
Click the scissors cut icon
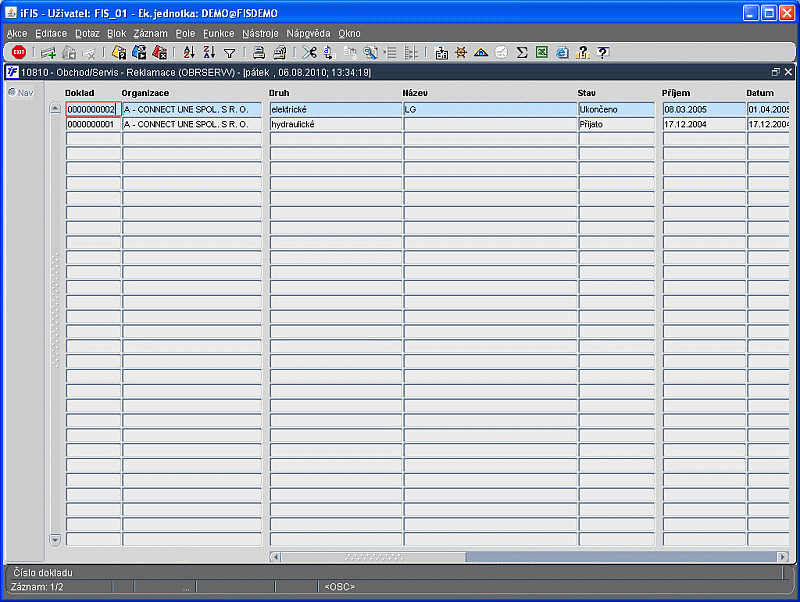[x=309, y=52]
